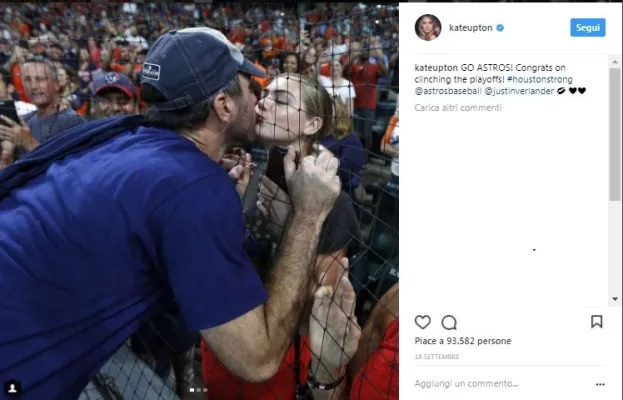Click scrollbar up arrow in comments
Screen dimensions: 623x400
point(615,62)
